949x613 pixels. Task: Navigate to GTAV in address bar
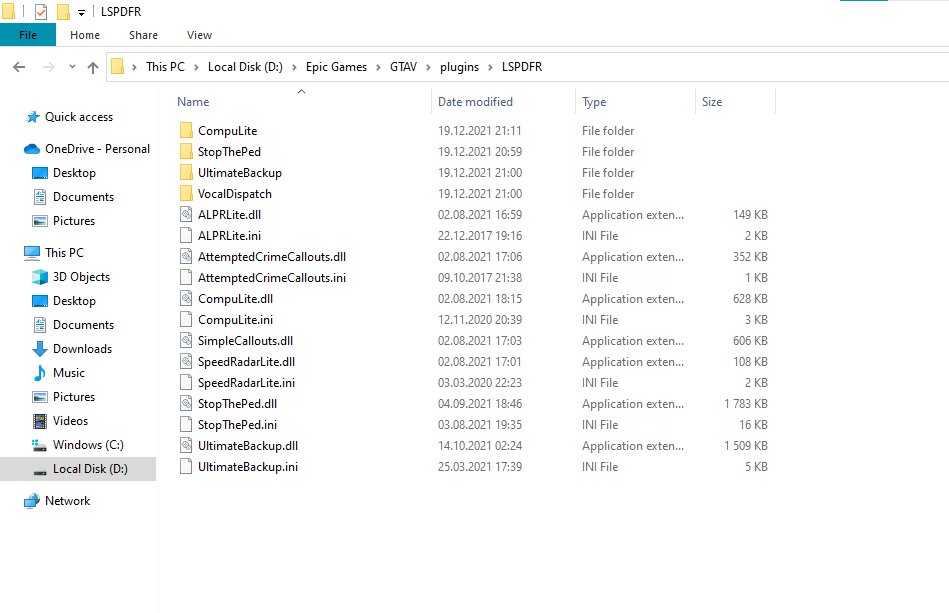tap(403, 67)
